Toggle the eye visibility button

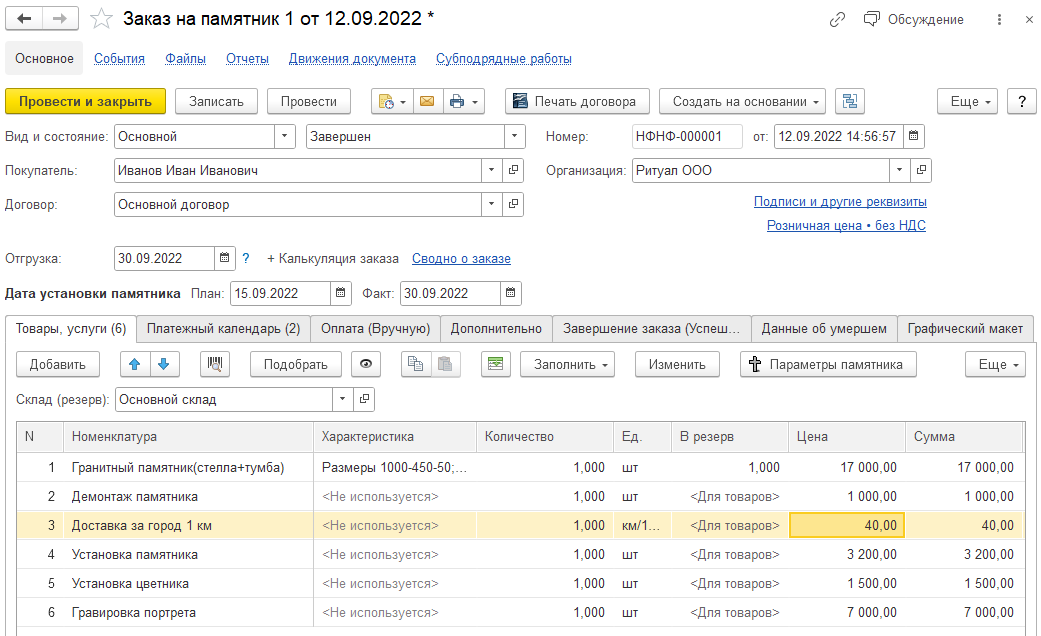(x=366, y=364)
